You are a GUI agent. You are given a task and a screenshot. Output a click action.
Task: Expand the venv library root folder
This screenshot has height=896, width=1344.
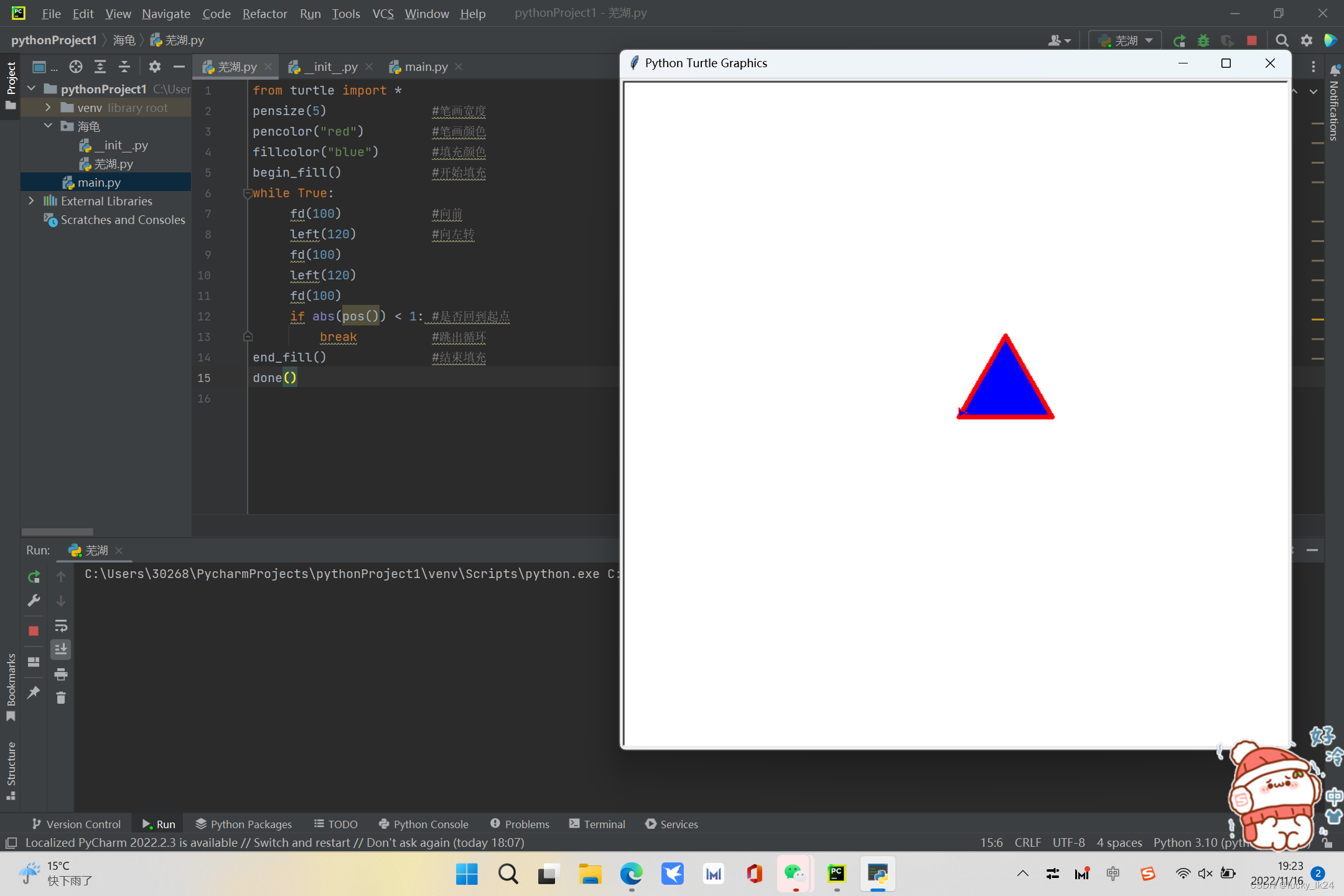point(48,108)
